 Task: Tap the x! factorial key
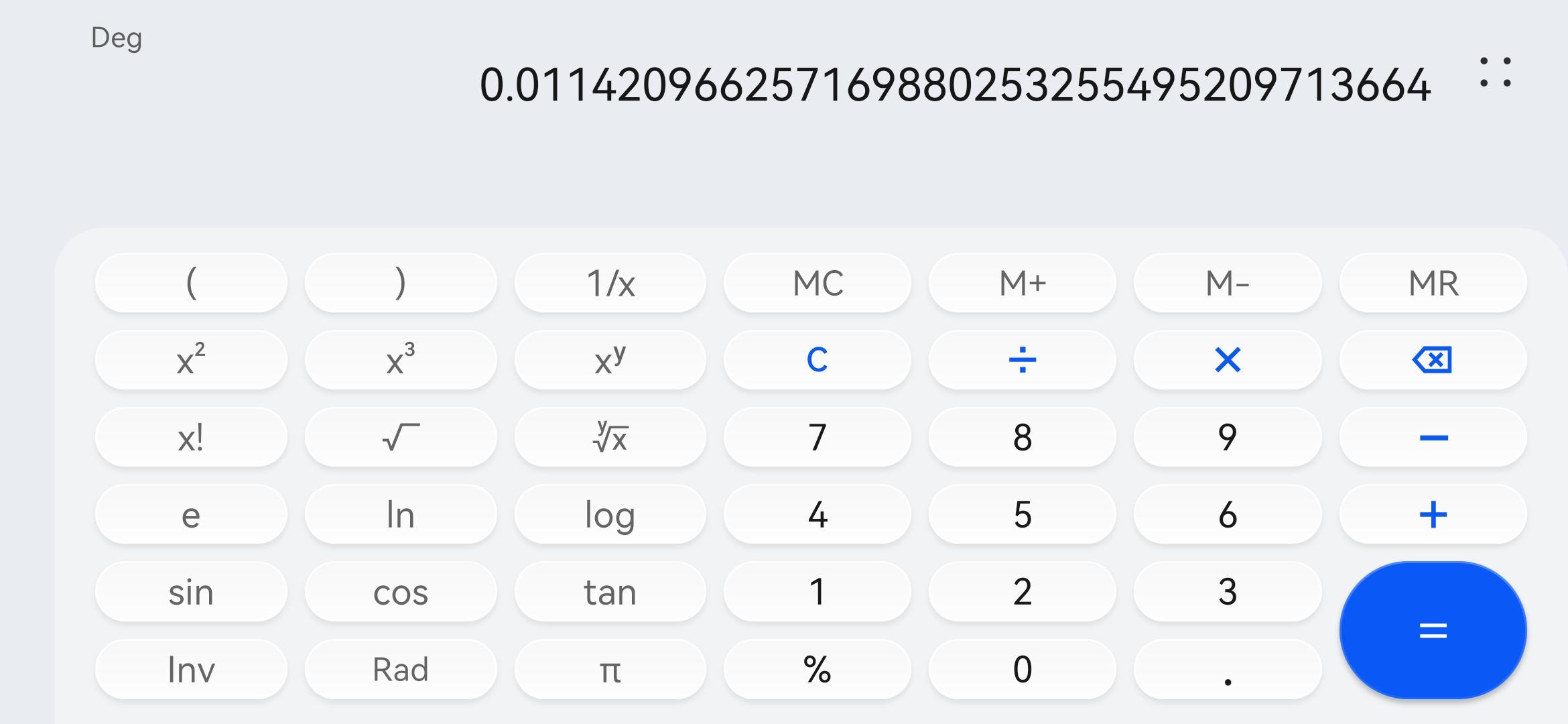(191, 438)
